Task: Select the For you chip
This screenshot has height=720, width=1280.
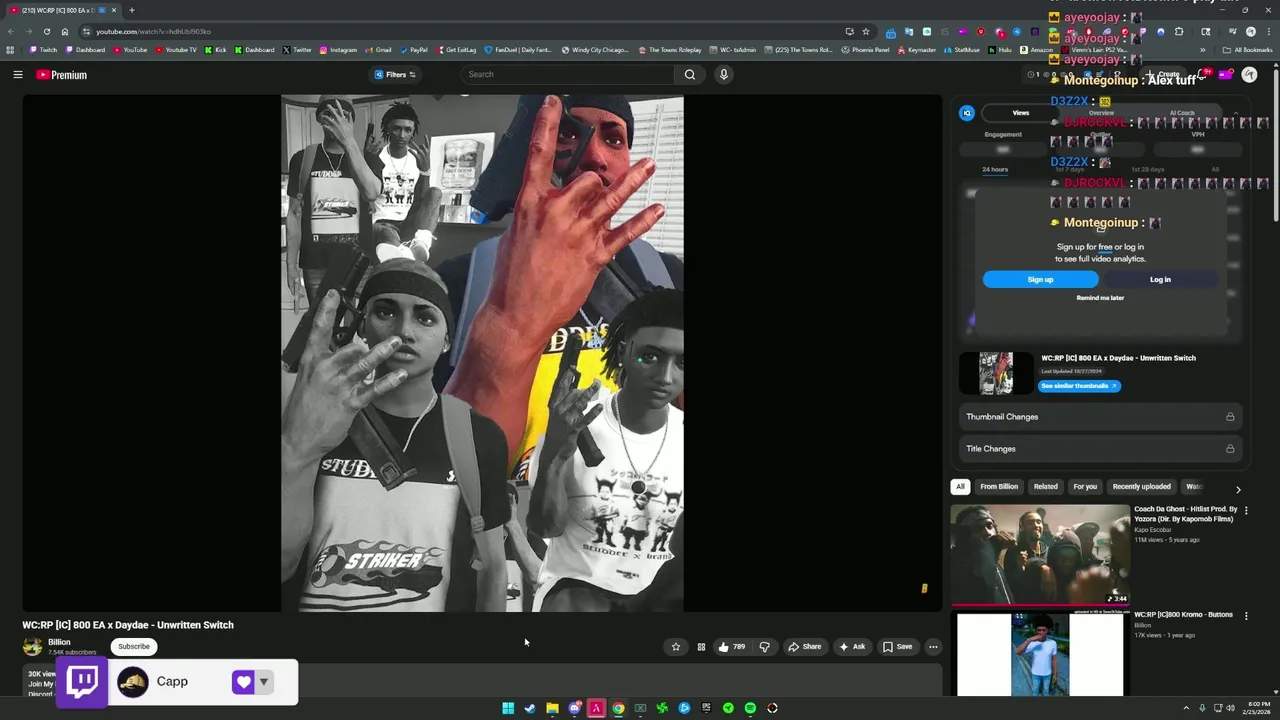Action: 1085,487
